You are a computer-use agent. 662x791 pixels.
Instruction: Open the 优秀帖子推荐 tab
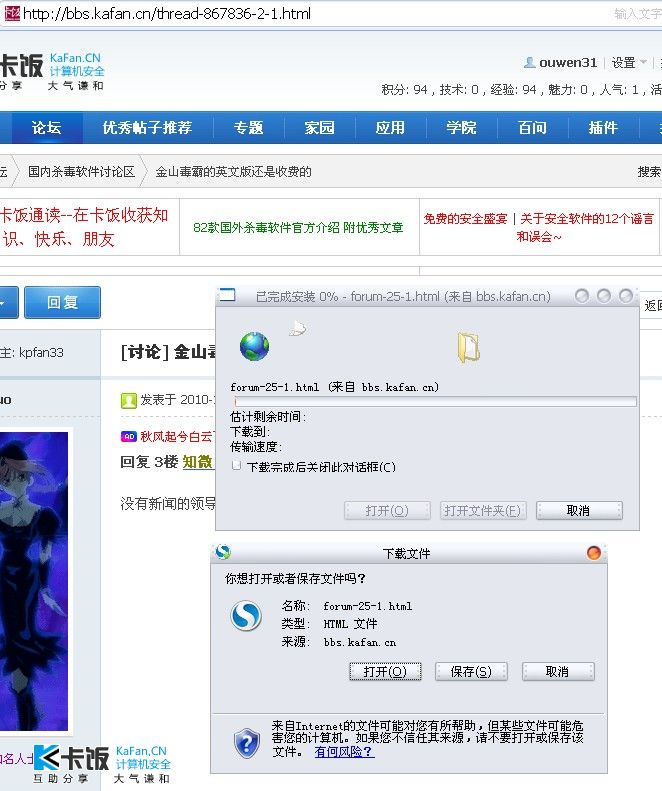tap(147, 128)
